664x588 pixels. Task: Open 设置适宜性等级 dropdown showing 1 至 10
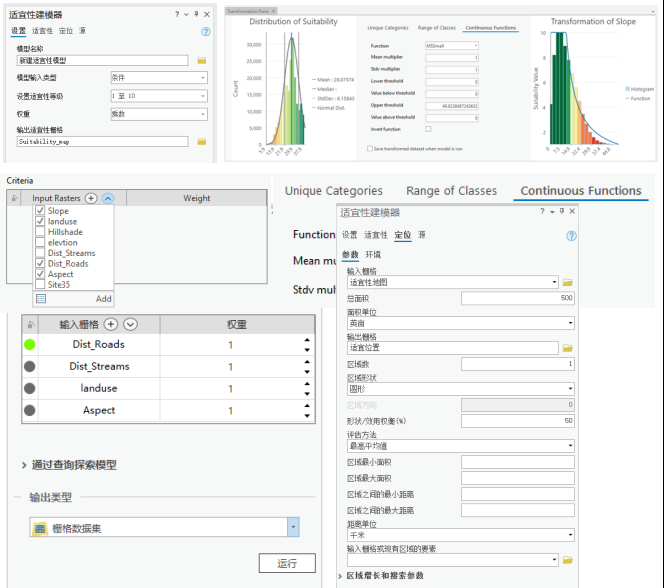pyautogui.click(x=159, y=96)
